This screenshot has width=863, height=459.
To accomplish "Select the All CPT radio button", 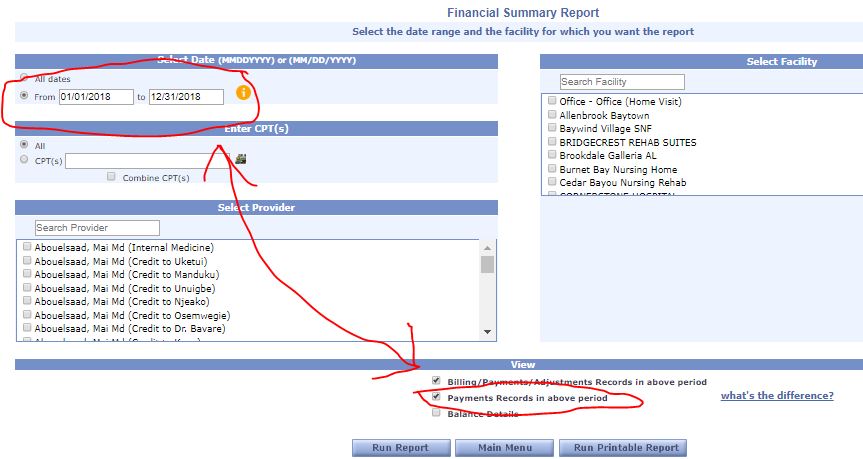I will [x=24, y=145].
